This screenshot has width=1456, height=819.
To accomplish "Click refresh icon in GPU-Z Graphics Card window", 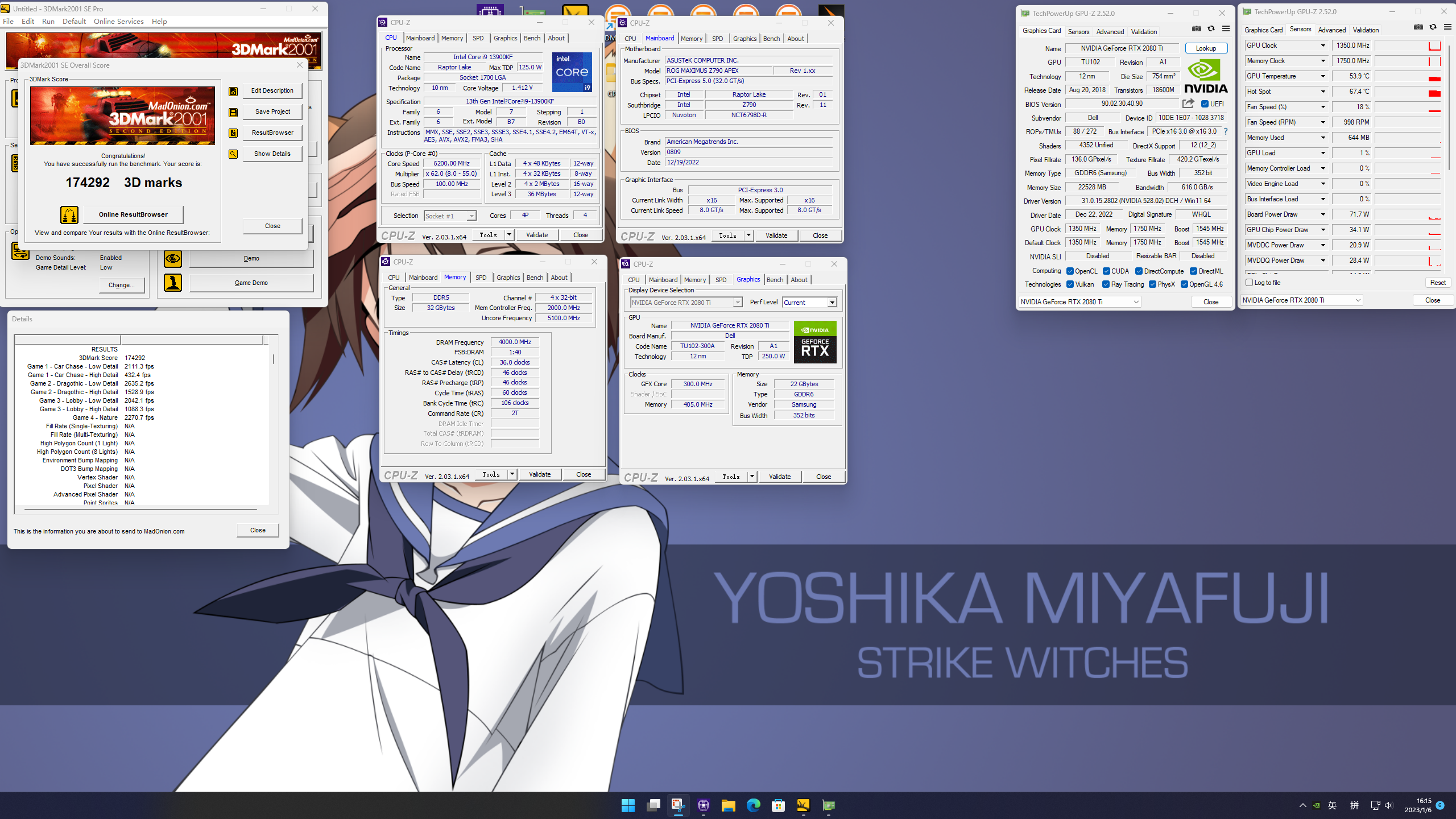I will tap(1211, 29).
